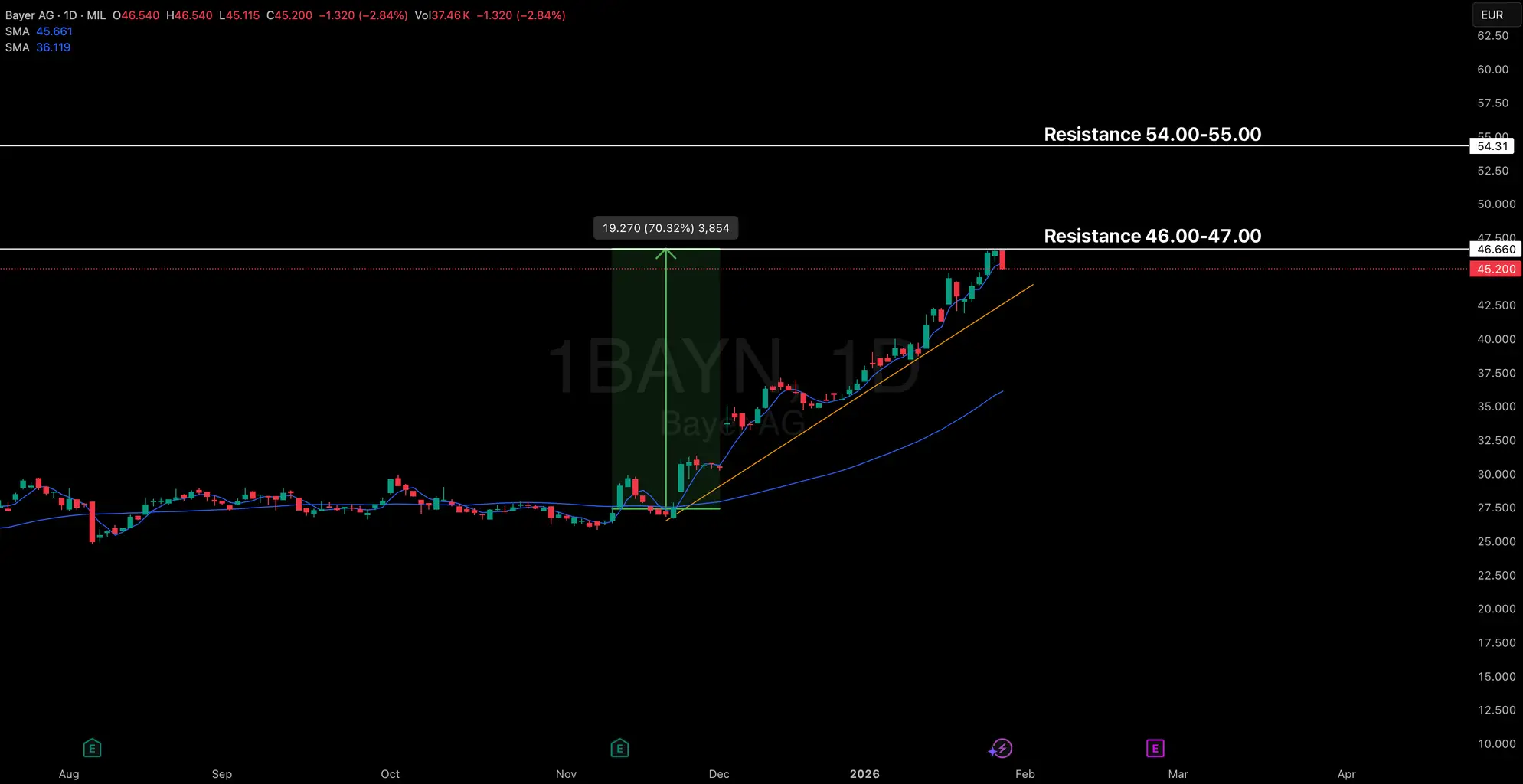Click the 30.000 level on price scale

(1495, 475)
